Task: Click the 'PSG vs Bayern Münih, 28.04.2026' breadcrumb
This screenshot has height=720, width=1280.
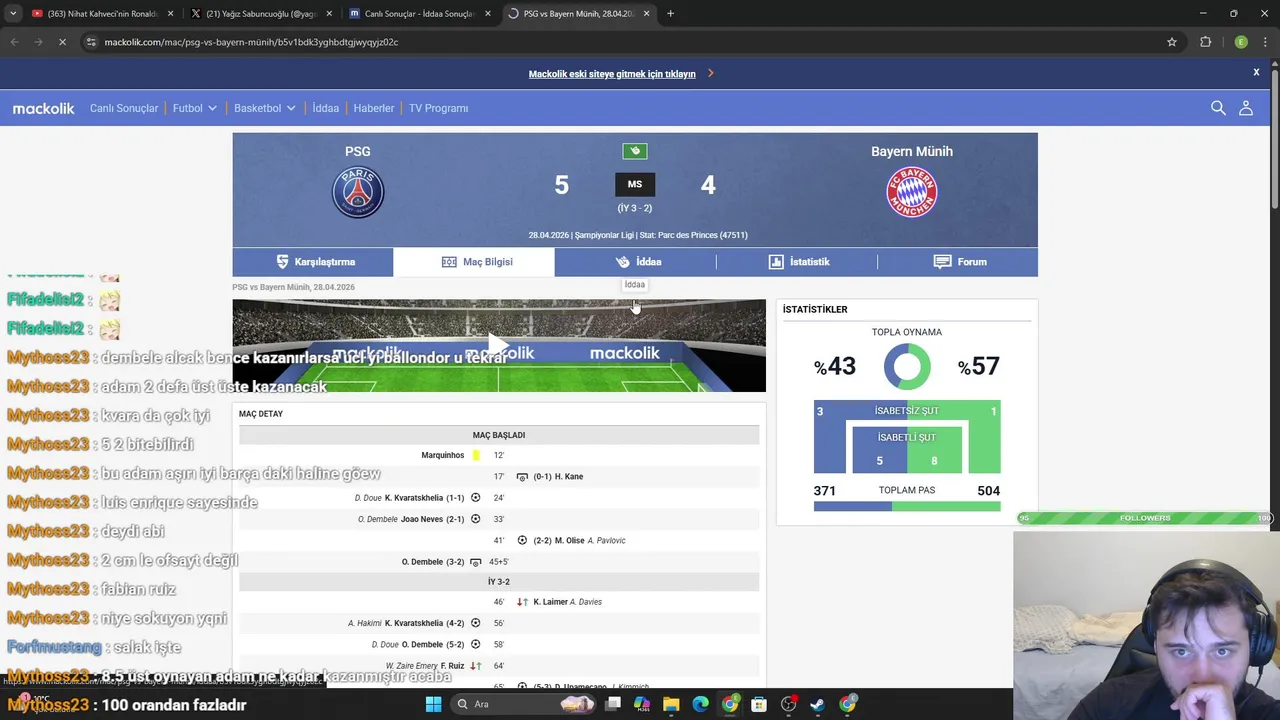Action: pos(293,287)
